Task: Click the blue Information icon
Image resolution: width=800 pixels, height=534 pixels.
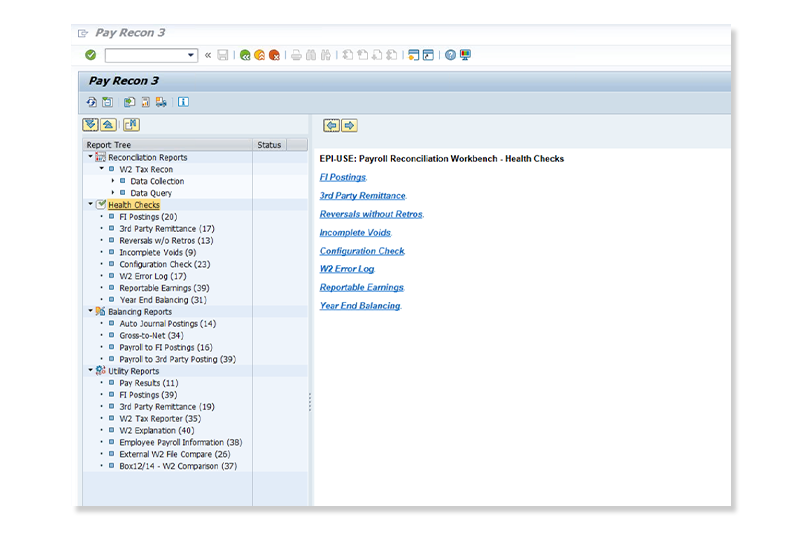Action: 183,103
